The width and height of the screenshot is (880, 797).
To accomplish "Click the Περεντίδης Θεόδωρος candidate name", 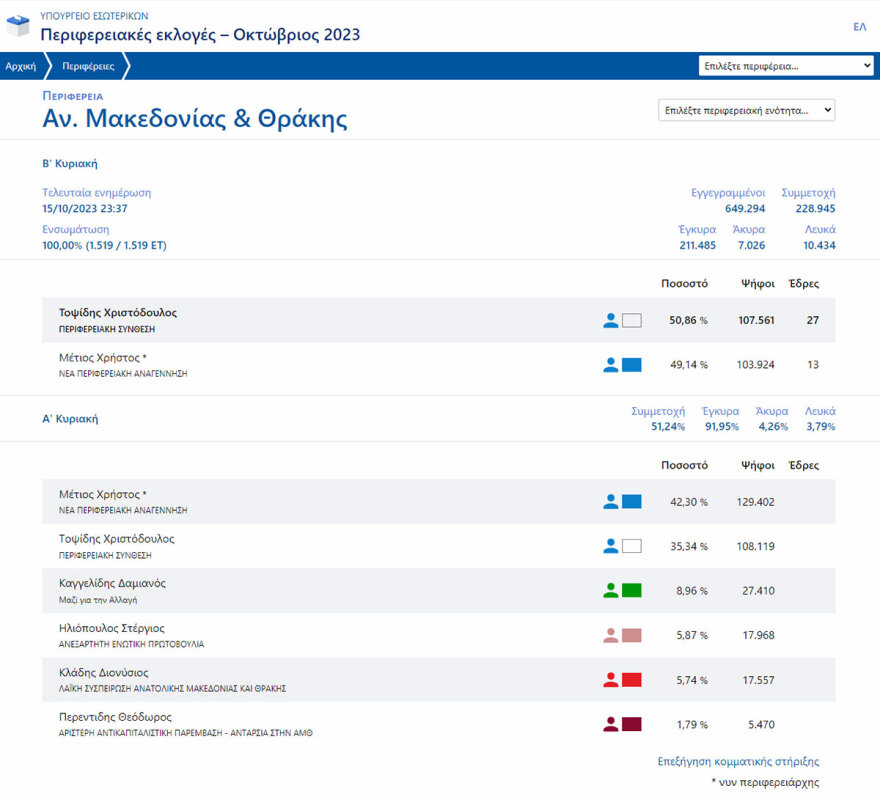I will click(116, 717).
